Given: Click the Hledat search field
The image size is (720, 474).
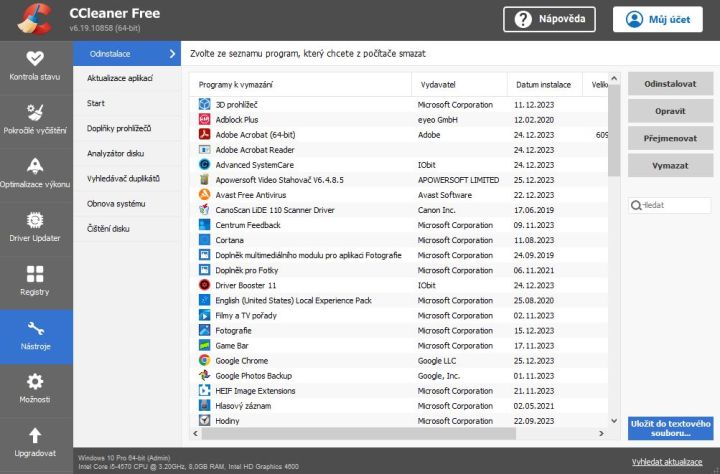Looking at the screenshot, I should [670, 205].
